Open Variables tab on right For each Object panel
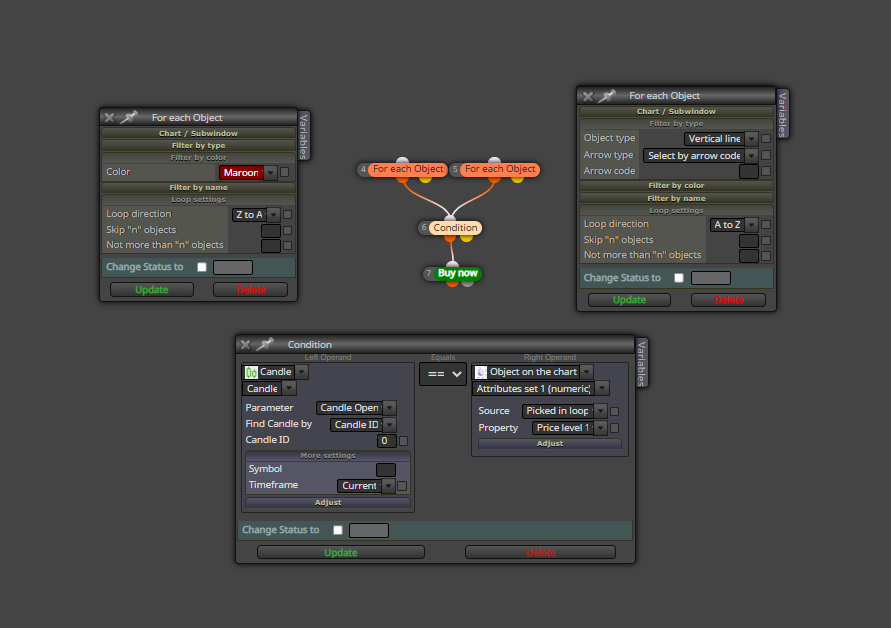This screenshot has width=891, height=628. pyautogui.click(x=782, y=114)
